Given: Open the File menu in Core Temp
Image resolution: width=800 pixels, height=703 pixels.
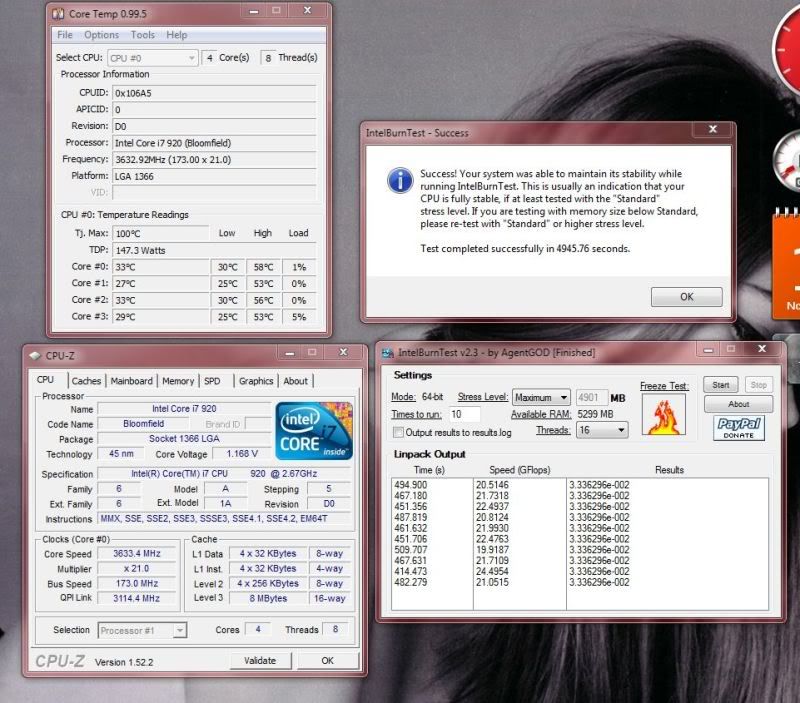Looking at the screenshot, I should click(x=65, y=35).
